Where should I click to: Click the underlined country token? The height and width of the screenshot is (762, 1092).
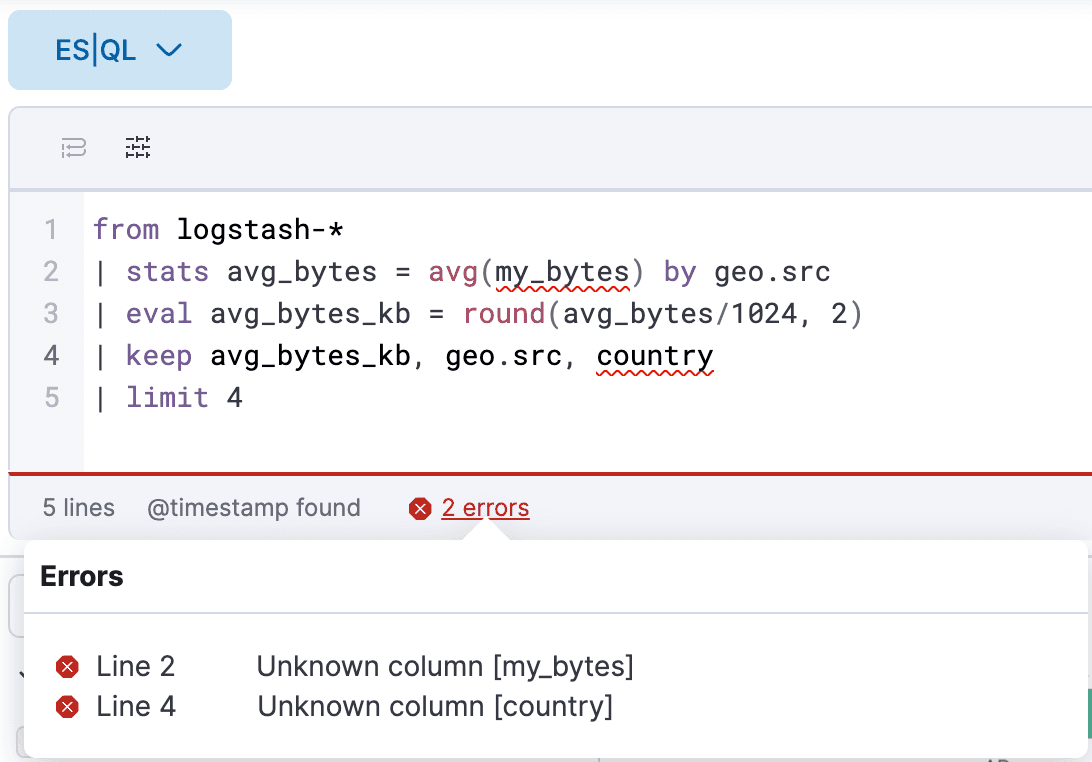tap(655, 355)
